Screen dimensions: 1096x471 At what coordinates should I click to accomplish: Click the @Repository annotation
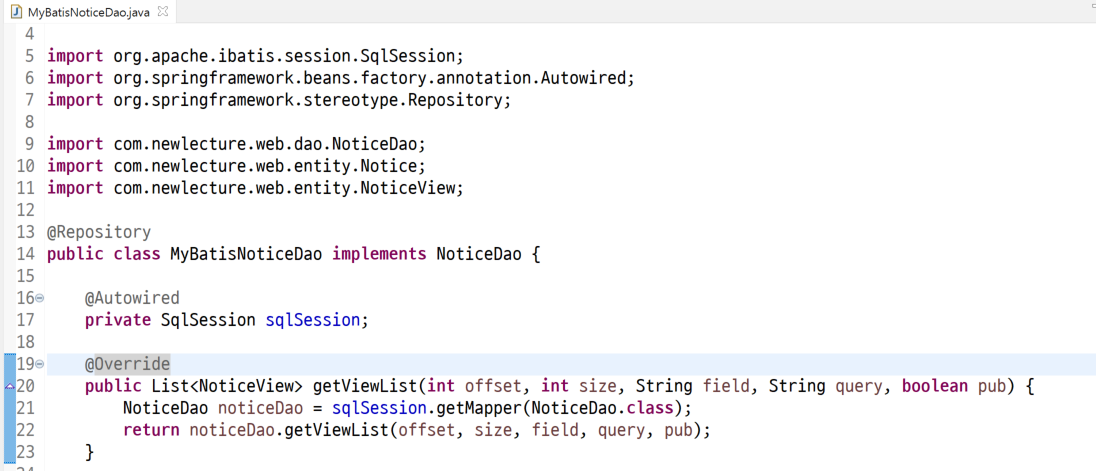pyautogui.click(x=99, y=232)
